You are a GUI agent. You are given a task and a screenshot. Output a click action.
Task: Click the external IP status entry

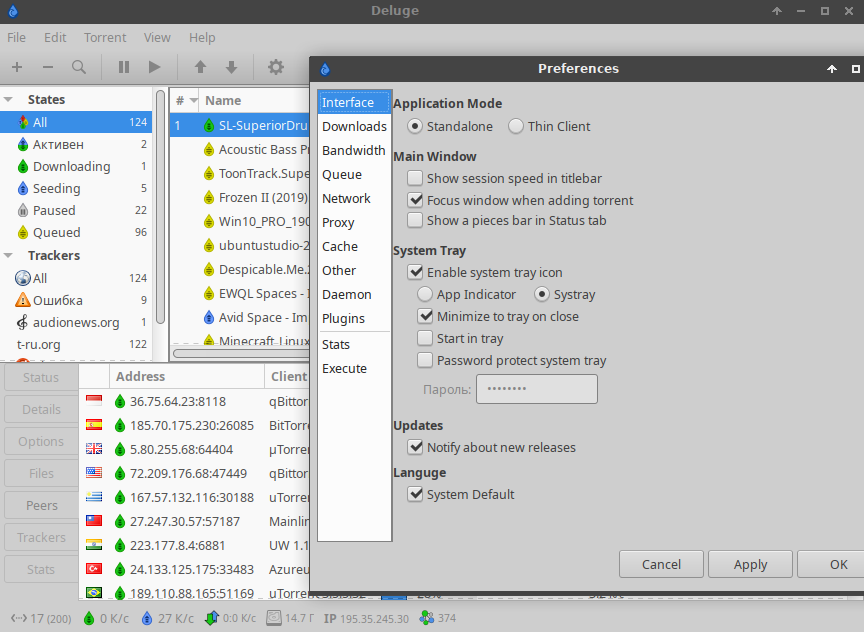366,619
